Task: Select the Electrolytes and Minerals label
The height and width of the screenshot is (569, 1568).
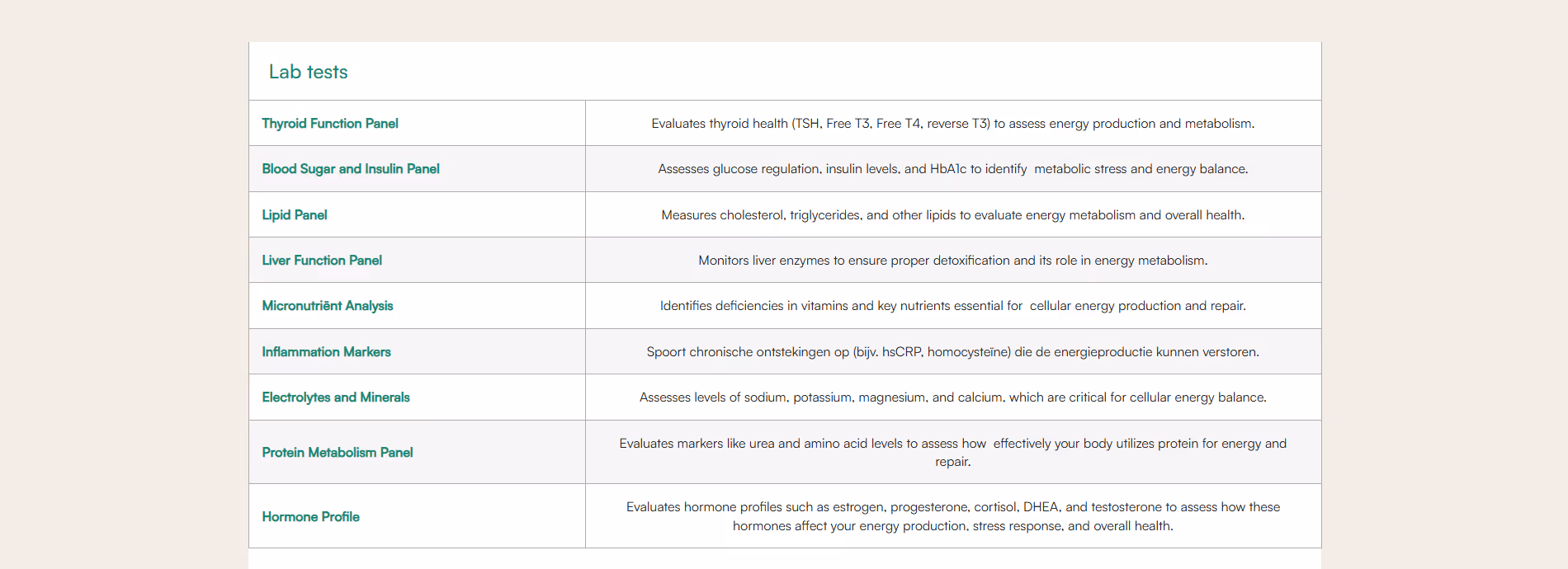Action: 336,397
